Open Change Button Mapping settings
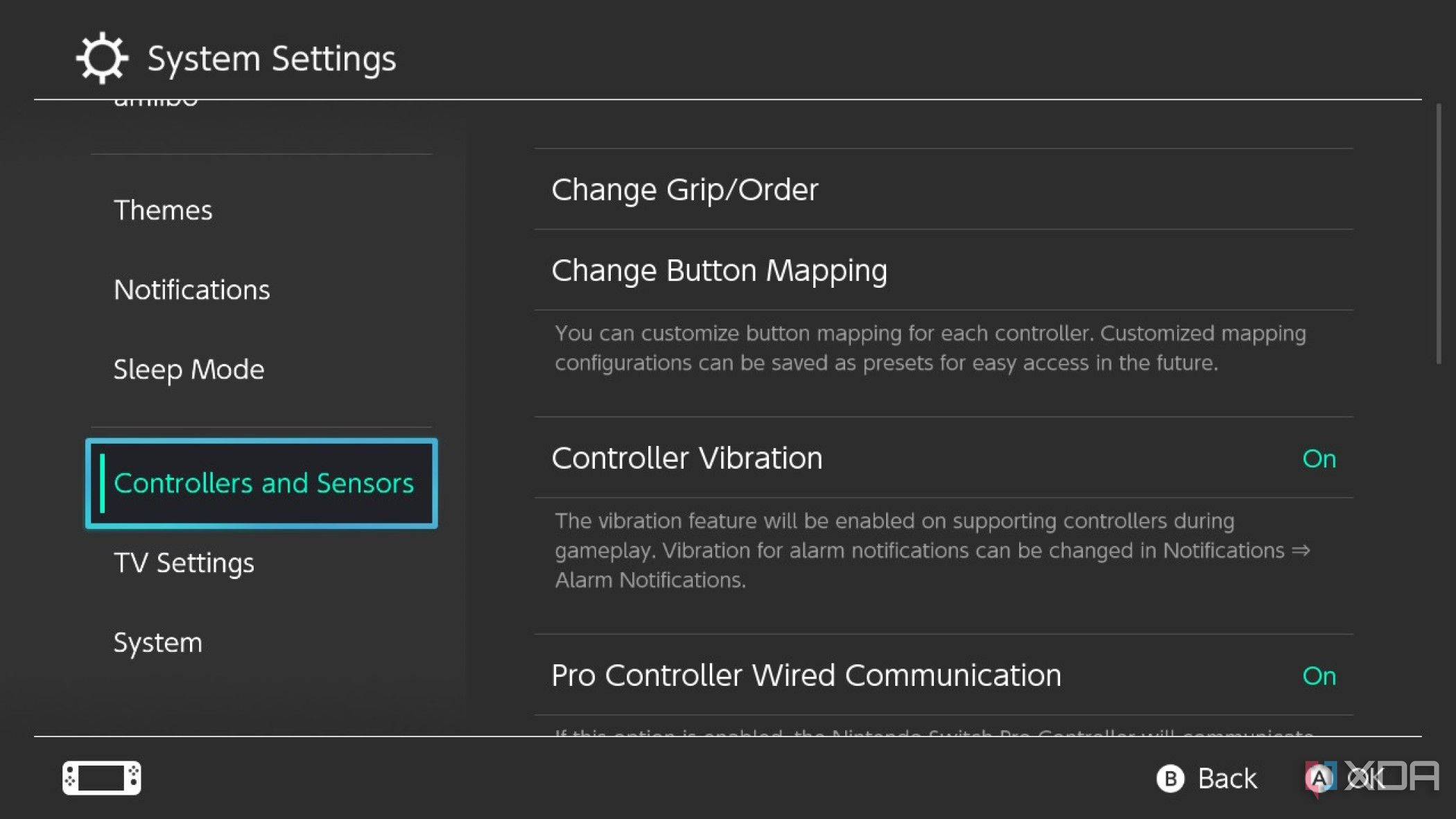The height and width of the screenshot is (819, 1456). pos(719,270)
